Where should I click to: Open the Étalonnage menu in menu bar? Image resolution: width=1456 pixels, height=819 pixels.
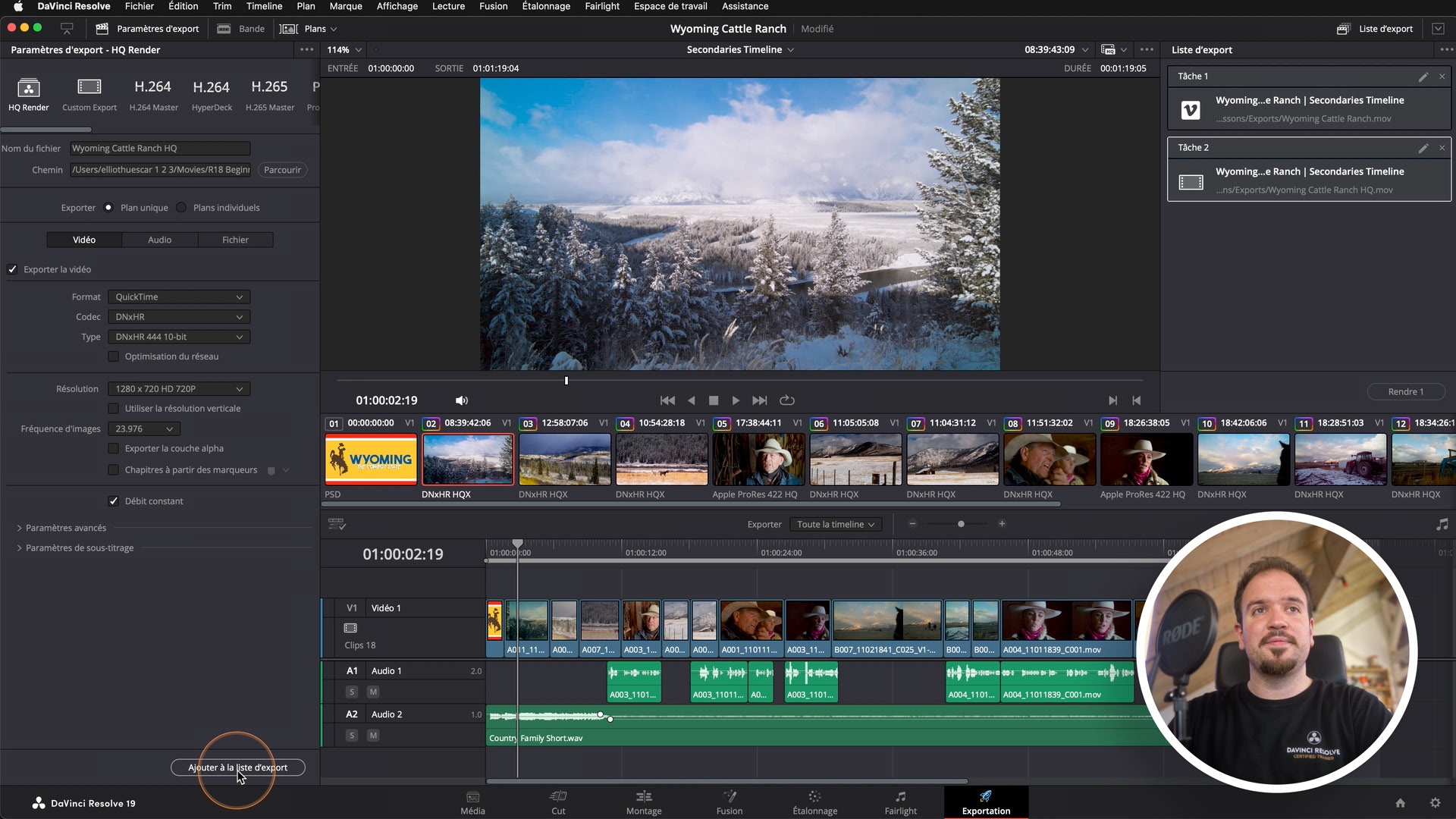(545, 6)
